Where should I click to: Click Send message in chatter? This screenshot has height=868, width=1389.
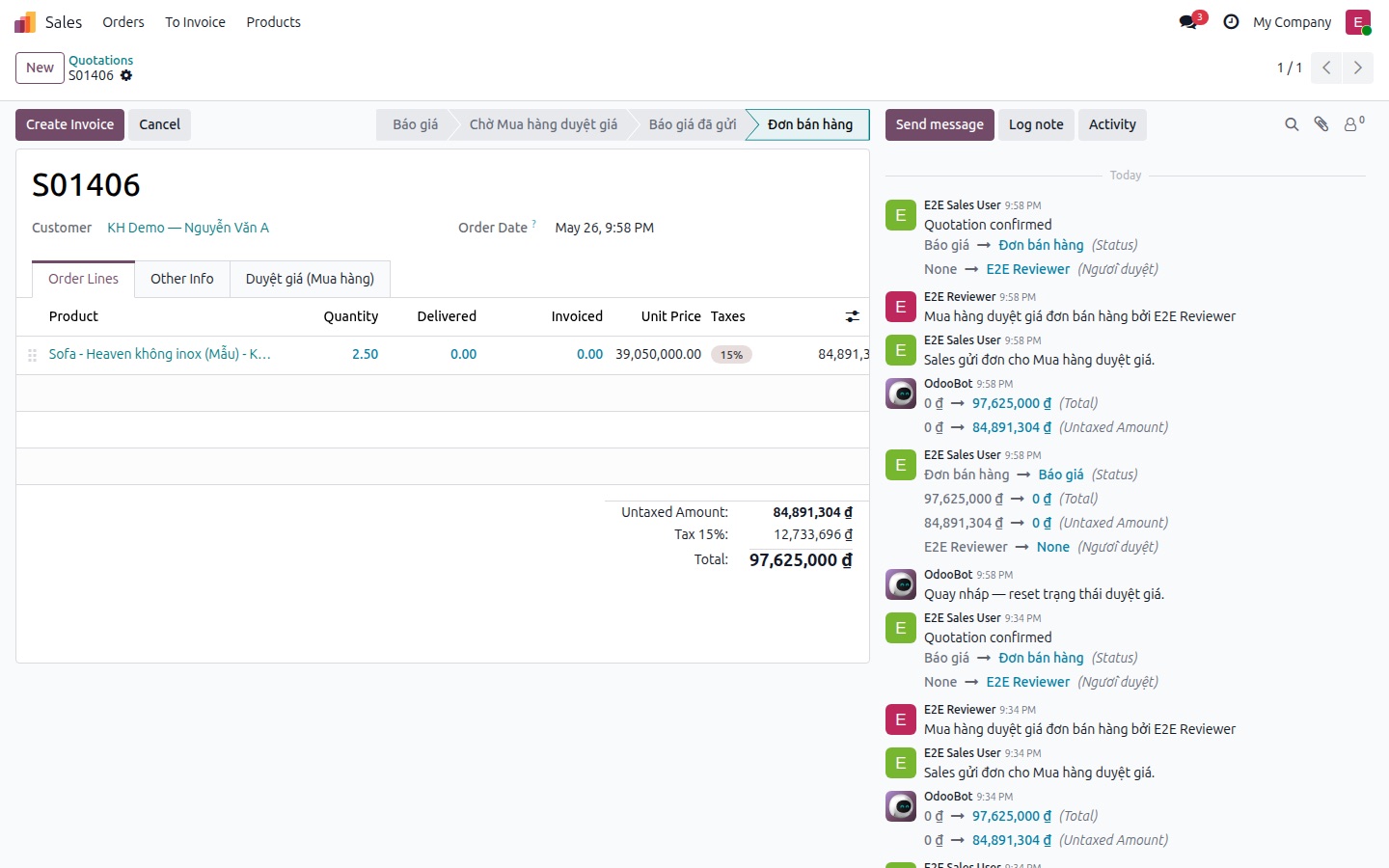[x=940, y=124]
